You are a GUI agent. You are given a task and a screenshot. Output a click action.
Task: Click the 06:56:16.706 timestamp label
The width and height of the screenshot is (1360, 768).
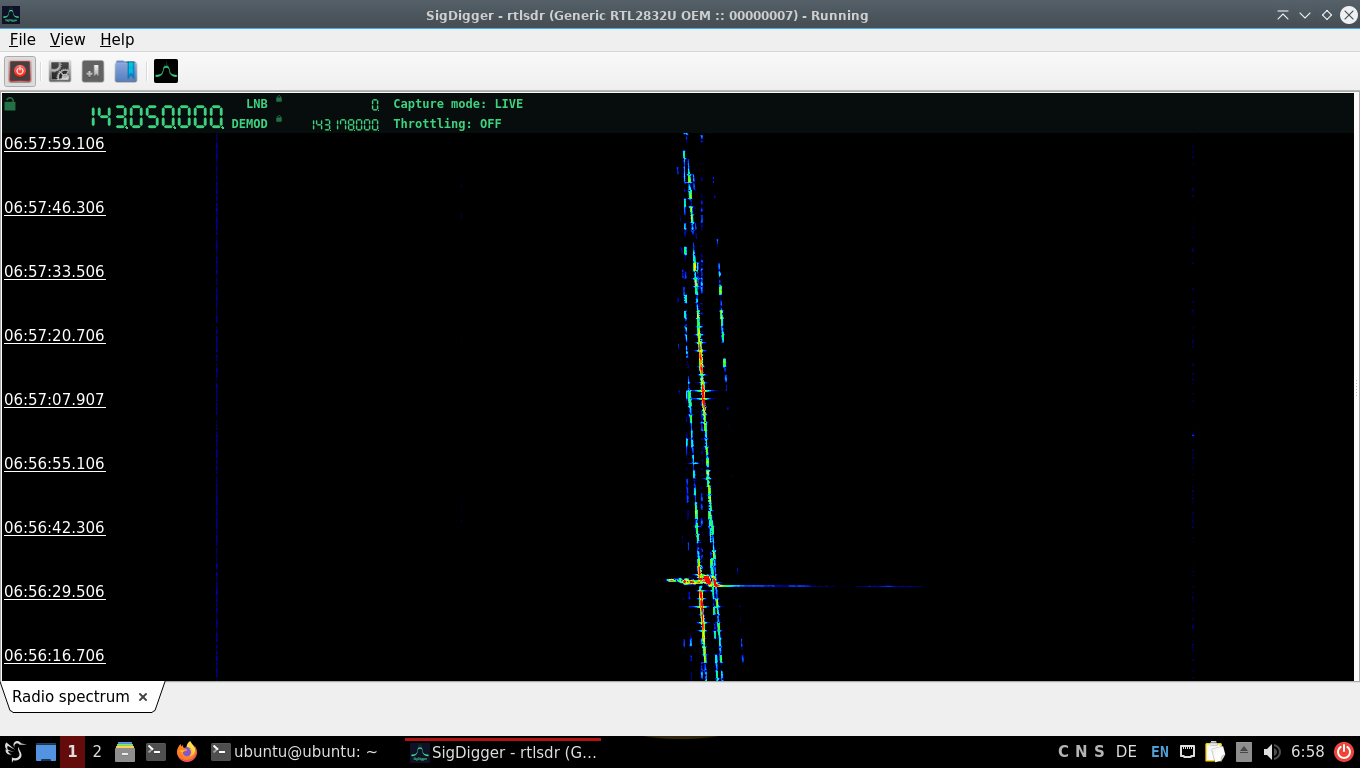point(54,656)
